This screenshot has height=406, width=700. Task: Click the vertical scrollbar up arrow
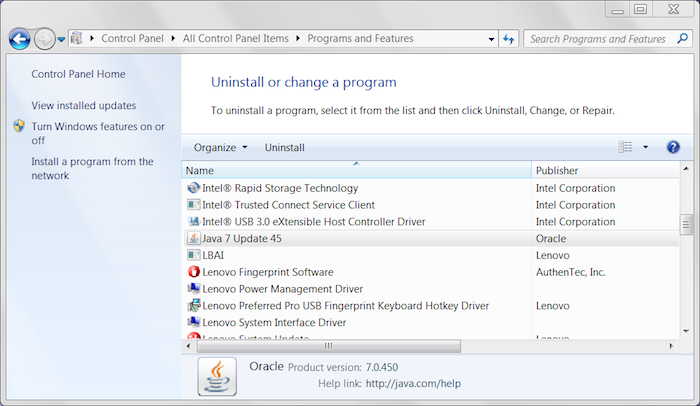click(x=686, y=168)
